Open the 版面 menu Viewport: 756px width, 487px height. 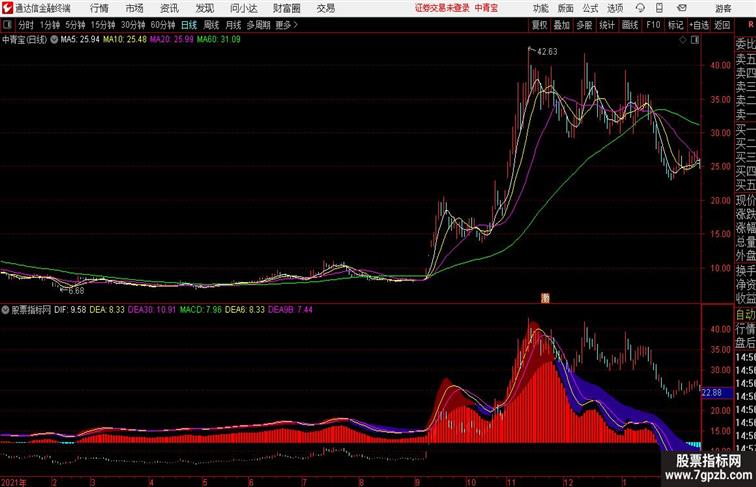(566, 8)
